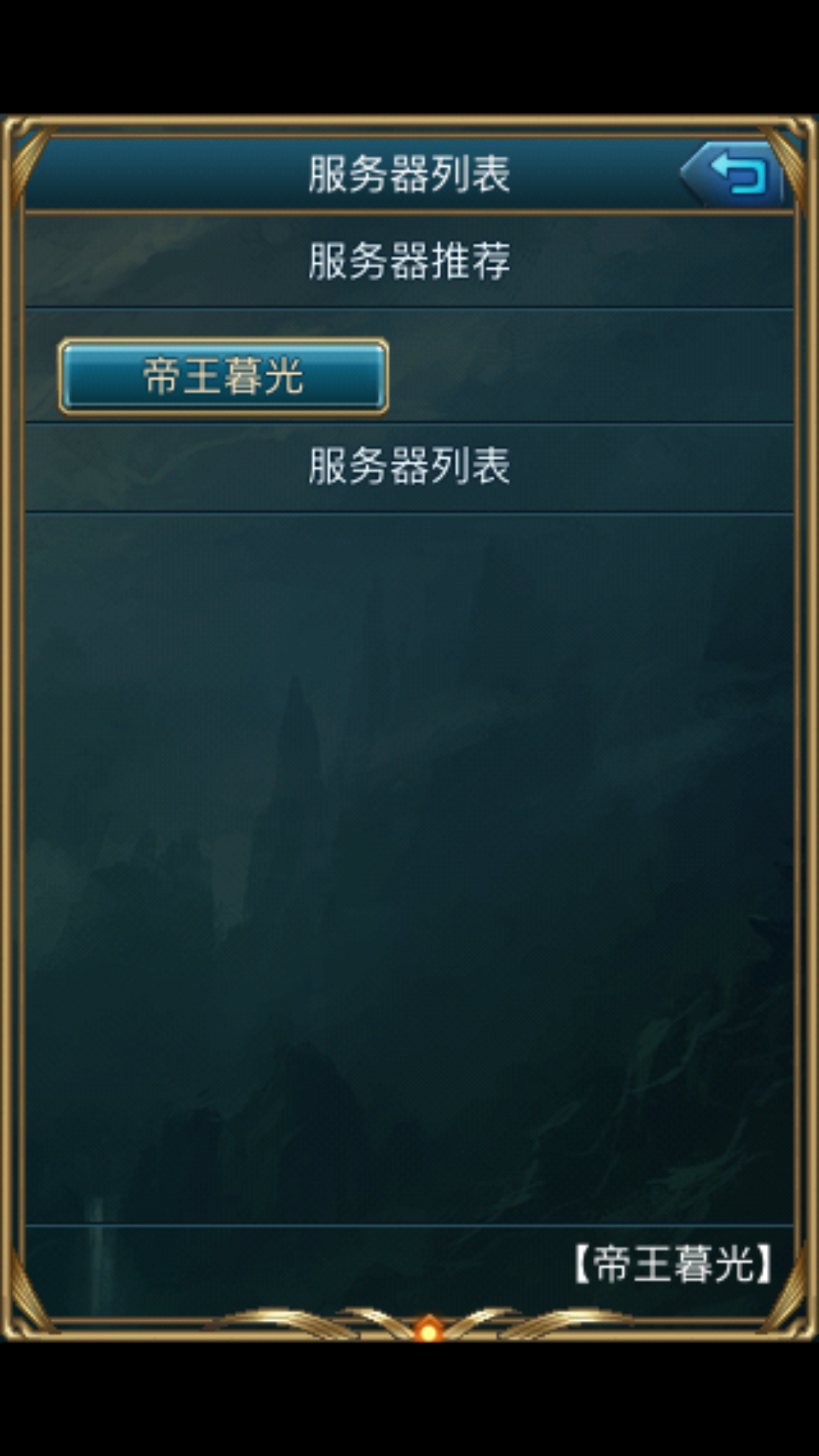This screenshot has height=1456, width=819.
Task: Click the left golden frame border
Action: (x=12, y=725)
